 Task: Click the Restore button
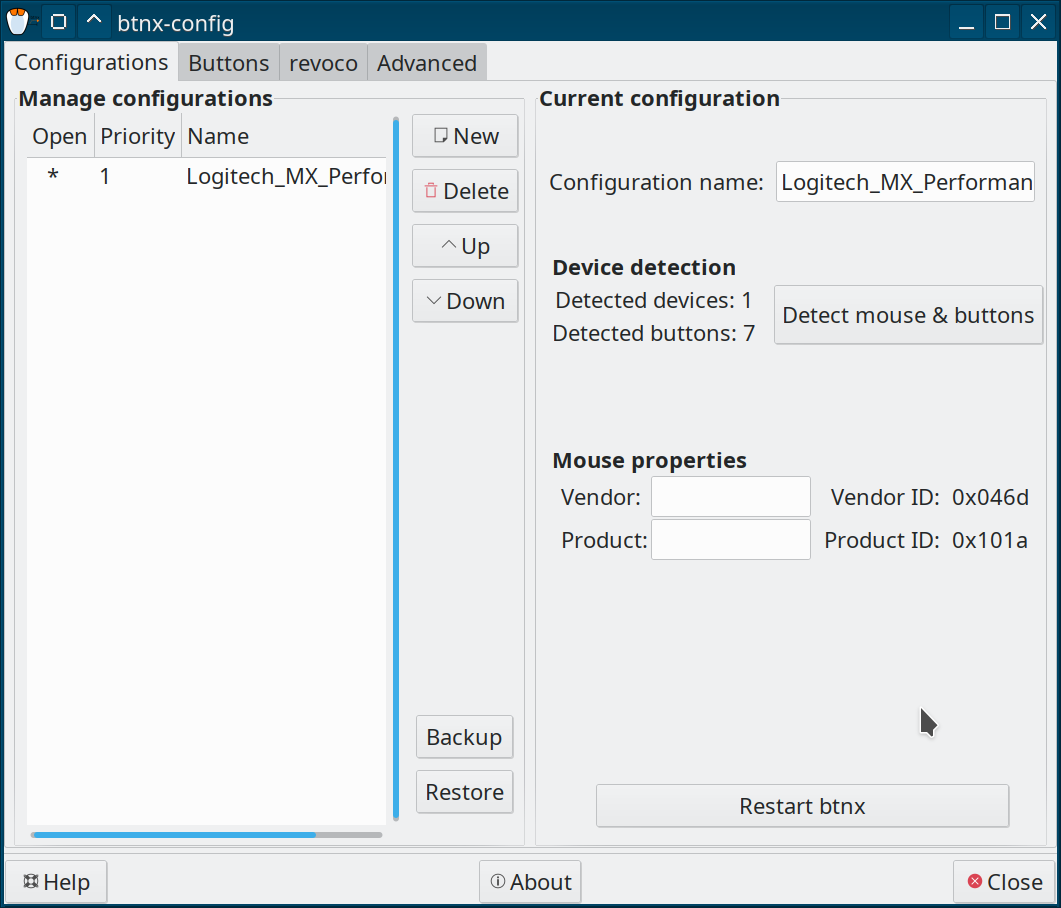point(465,792)
